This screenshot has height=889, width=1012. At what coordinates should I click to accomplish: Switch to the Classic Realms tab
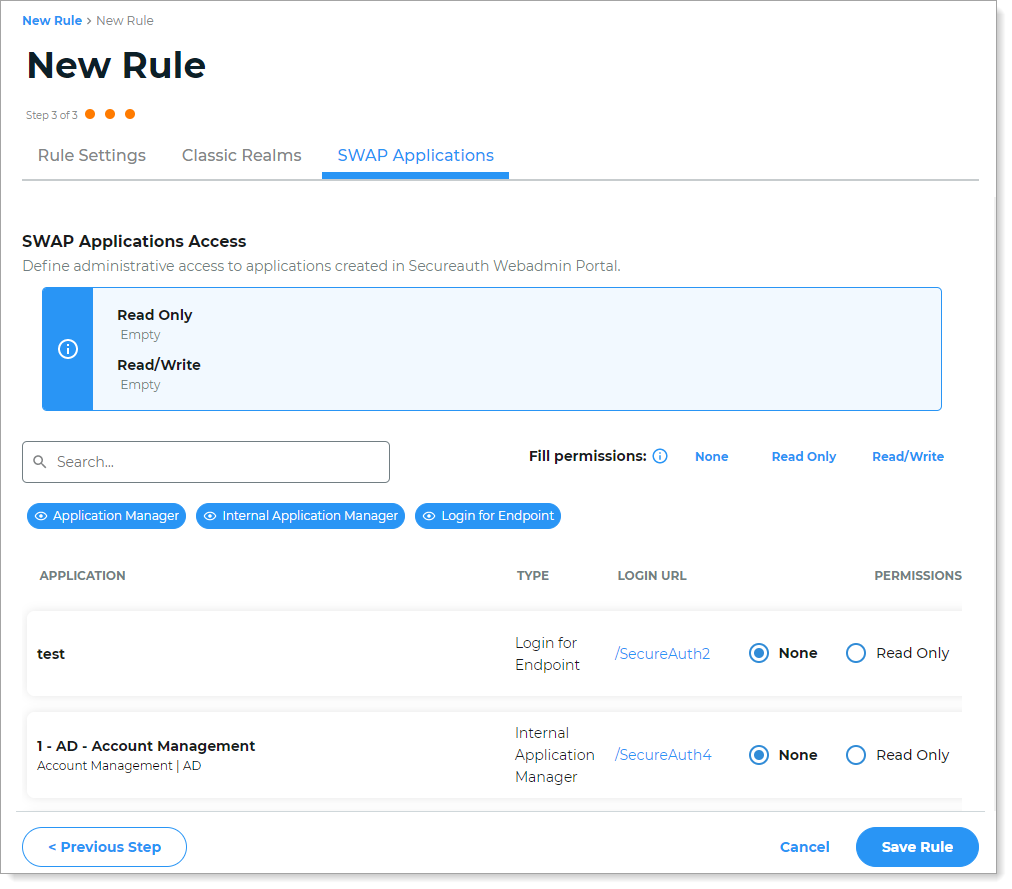point(241,156)
